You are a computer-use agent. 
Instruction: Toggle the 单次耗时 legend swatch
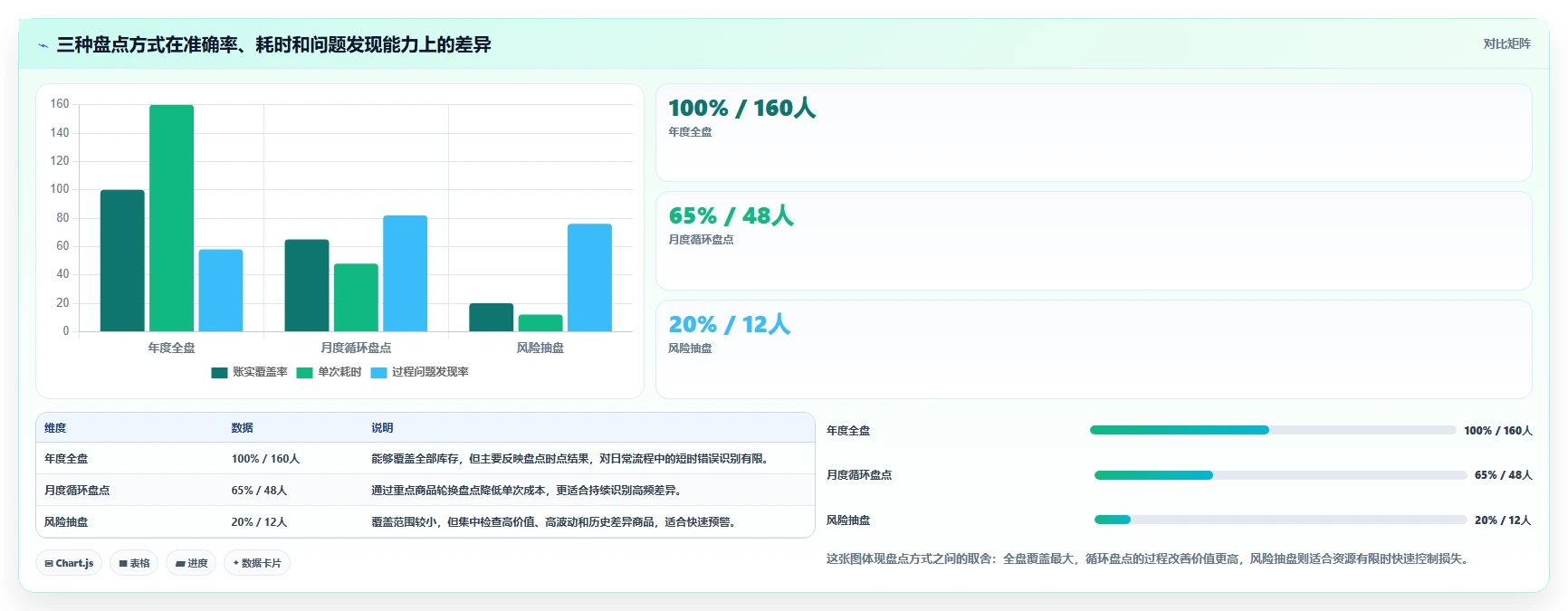[x=304, y=372]
